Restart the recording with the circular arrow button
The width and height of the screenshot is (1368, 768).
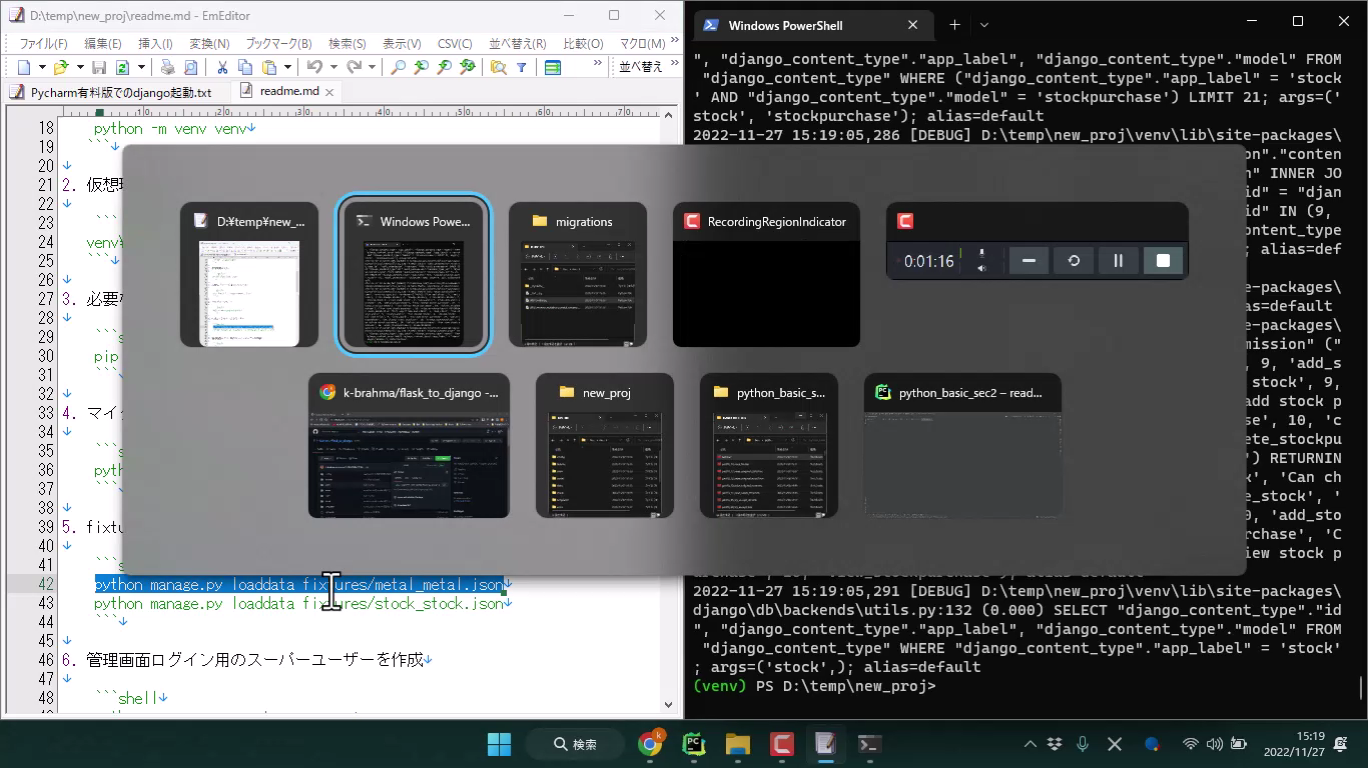1073,261
